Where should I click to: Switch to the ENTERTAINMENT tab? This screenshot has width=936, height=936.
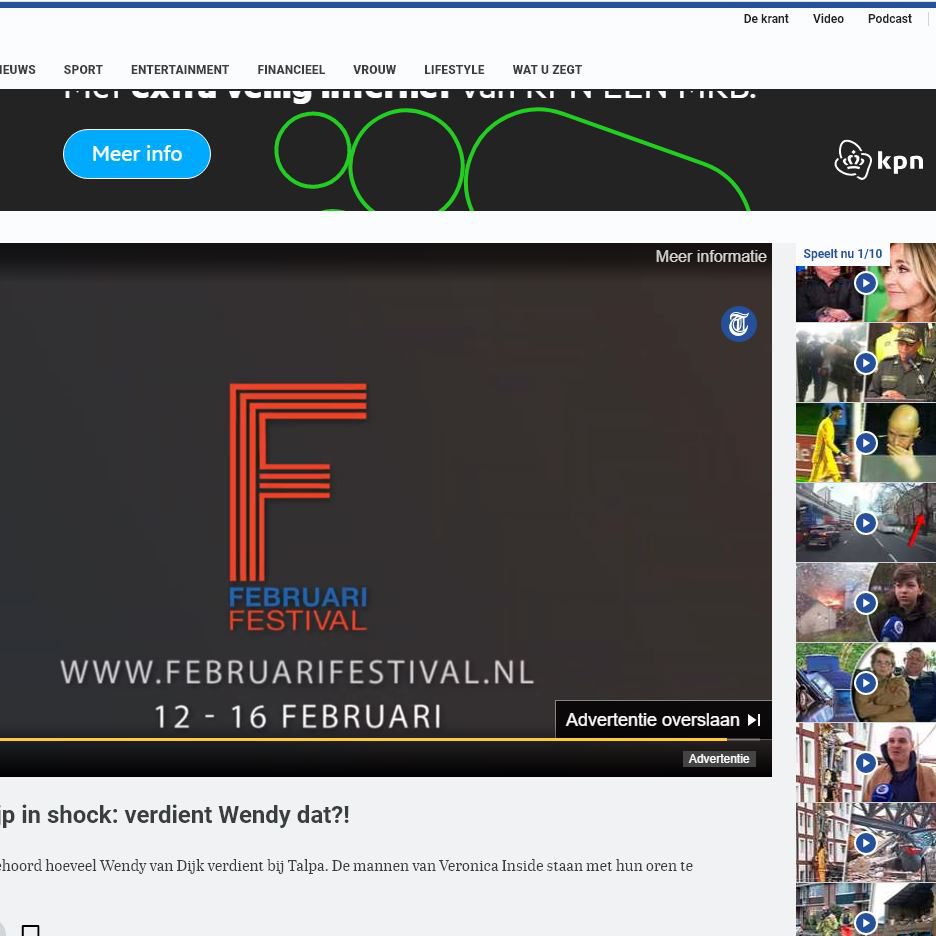(x=180, y=70)
